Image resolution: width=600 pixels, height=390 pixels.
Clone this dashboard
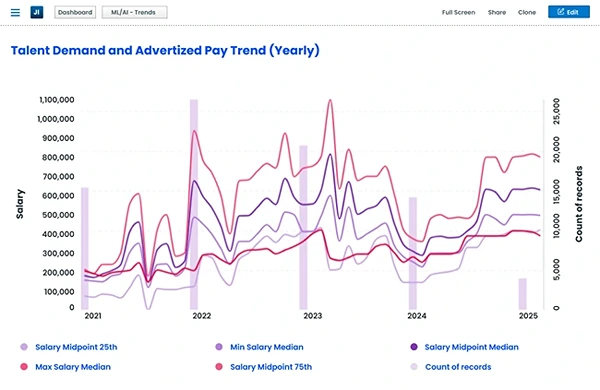click(527, 12)
